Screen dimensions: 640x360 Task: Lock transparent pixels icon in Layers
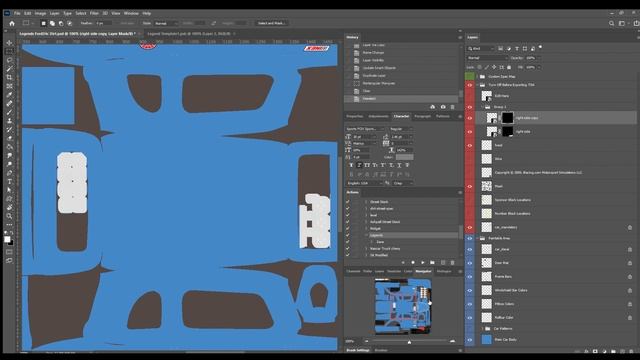(480, 67)
